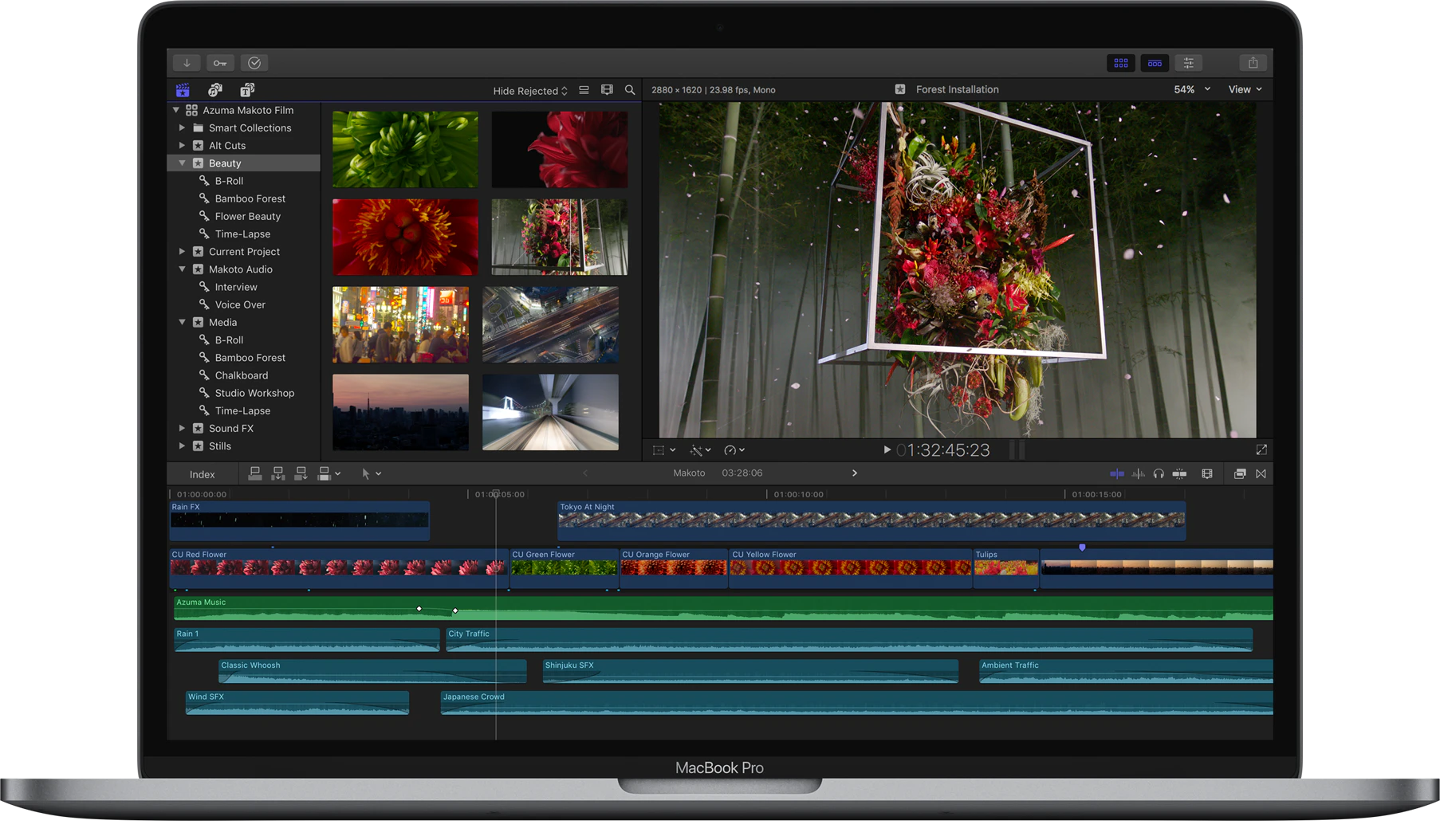Click the import media down-arrow icon

187,62
